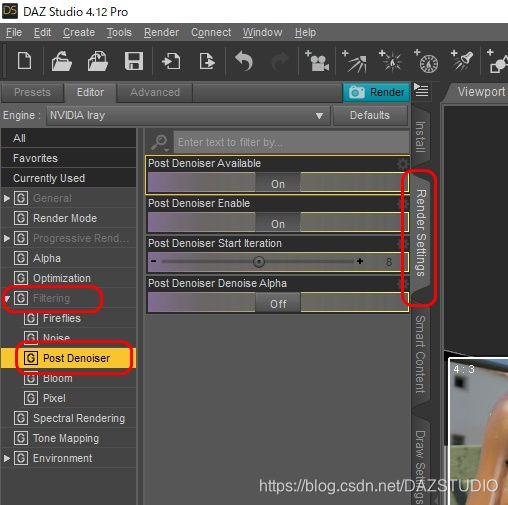Reset settings with the Defaults button

[370, 115]
